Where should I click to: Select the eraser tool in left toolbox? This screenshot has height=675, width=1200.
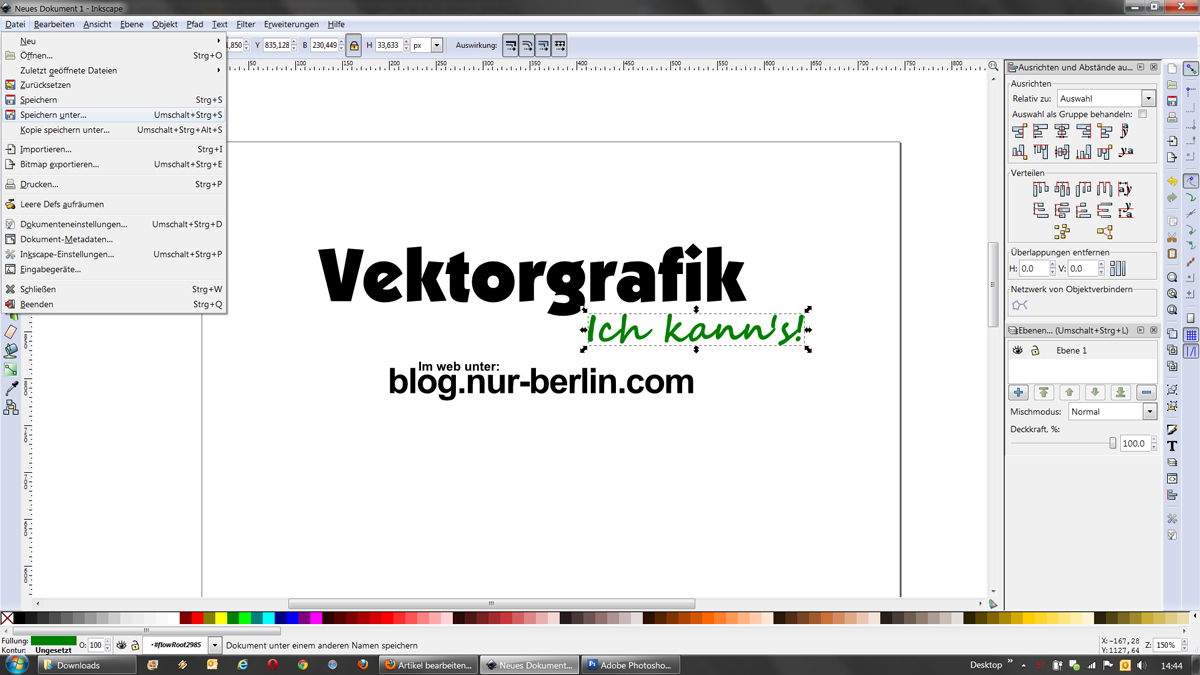[x=11, y=331]
